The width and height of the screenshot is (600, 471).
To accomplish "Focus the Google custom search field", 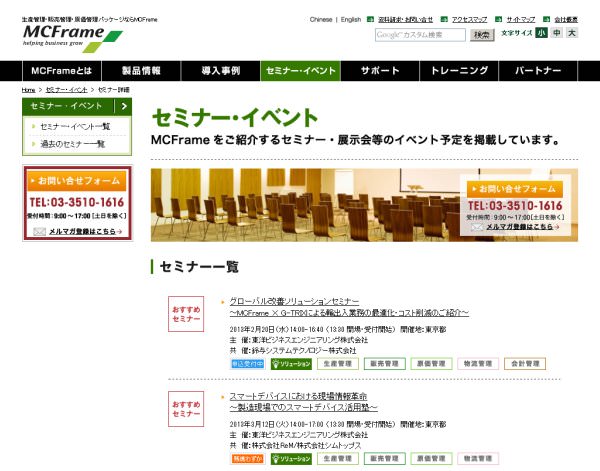I will click(420, 35).
